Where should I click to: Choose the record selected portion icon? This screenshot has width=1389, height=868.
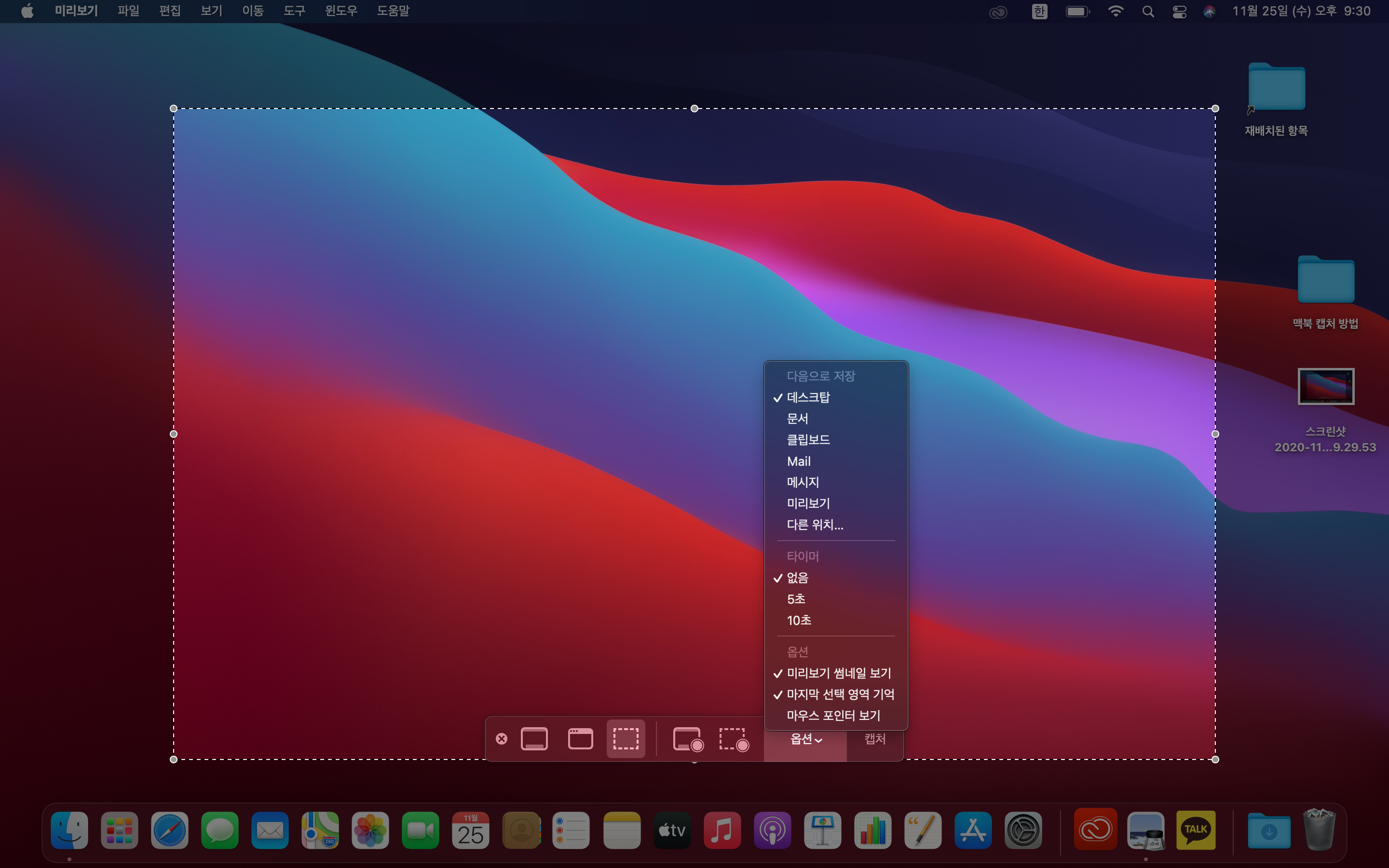point(734,739)
